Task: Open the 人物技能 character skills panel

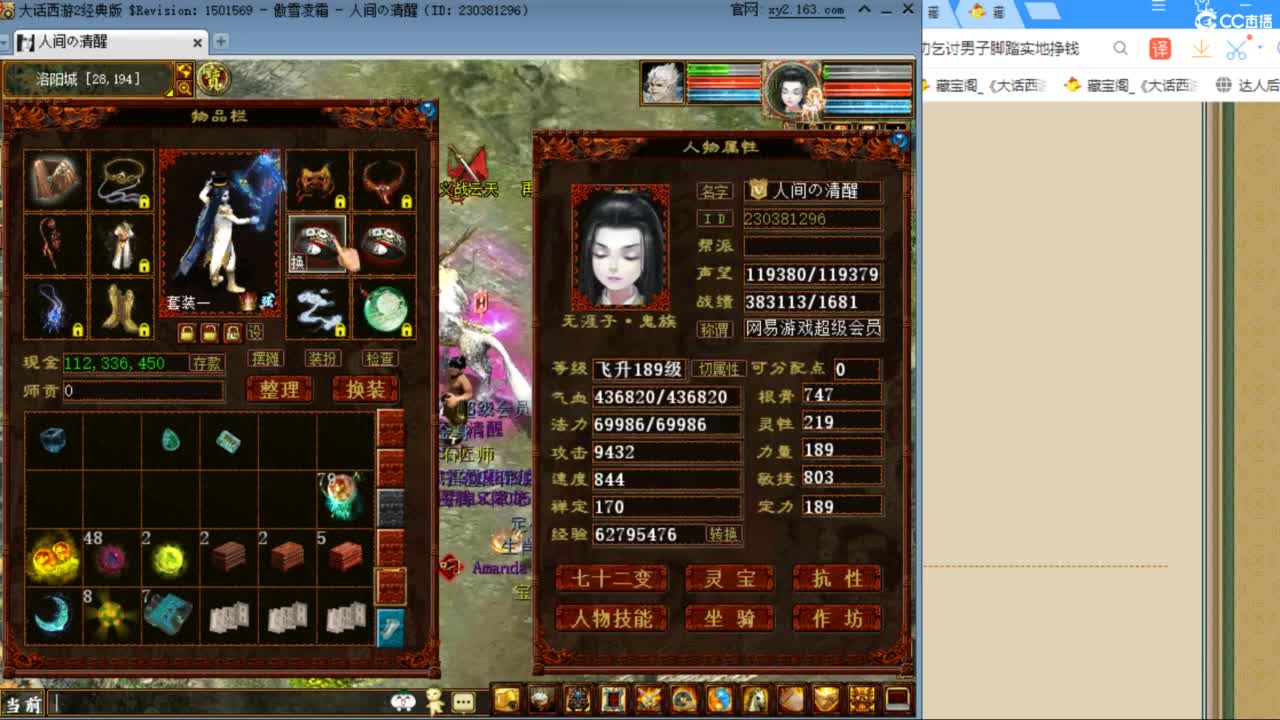Action: tap(611, 619)
